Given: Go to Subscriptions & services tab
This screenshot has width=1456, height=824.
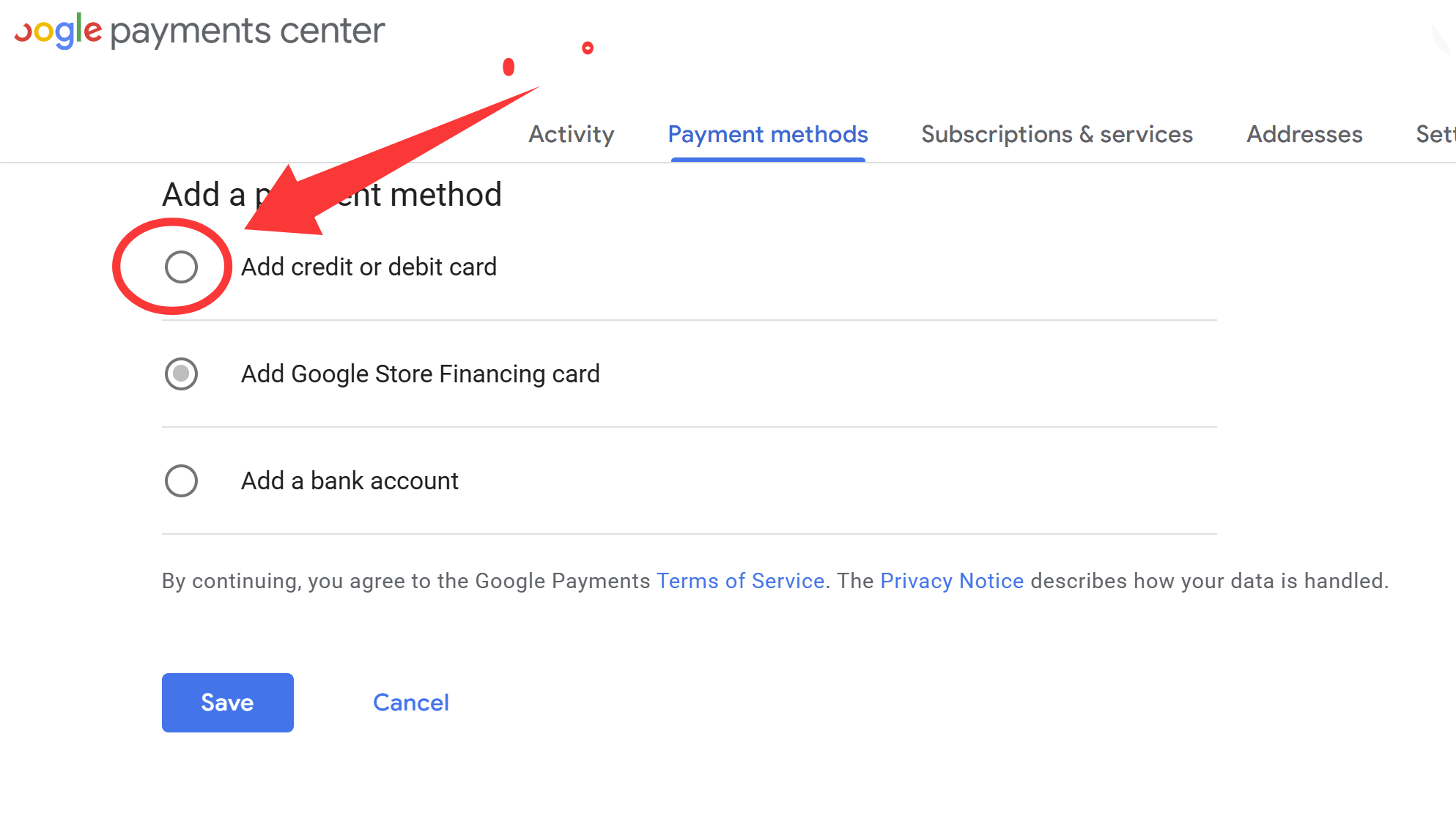Looking at the screenshot, I should click(1057, 134).
